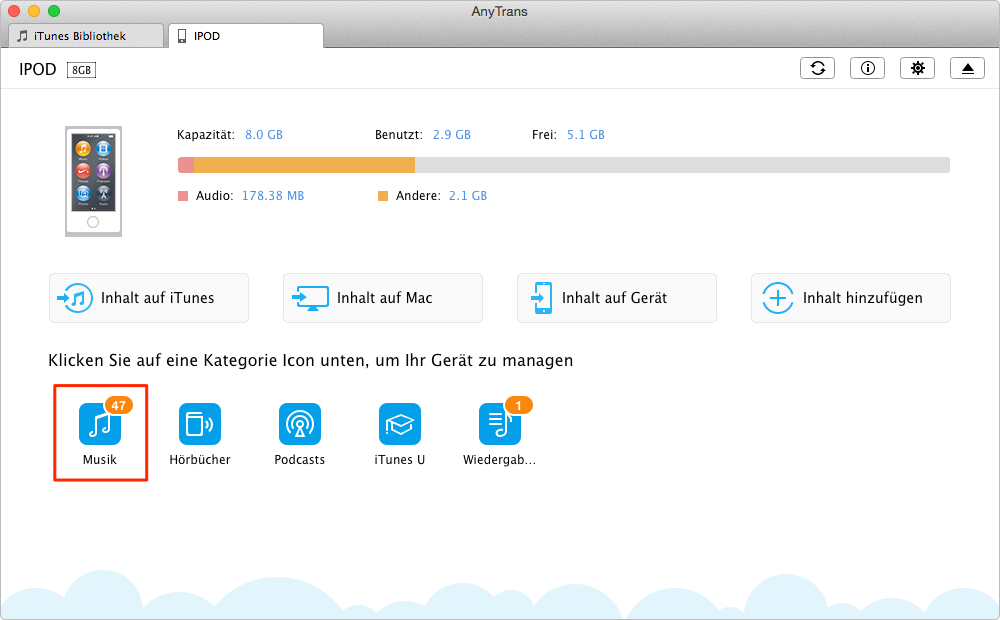Click the Andere size 2.1 GB
Image resolution: width=1000 pixels, height=620 pixels.
click(x=468, y=196)
